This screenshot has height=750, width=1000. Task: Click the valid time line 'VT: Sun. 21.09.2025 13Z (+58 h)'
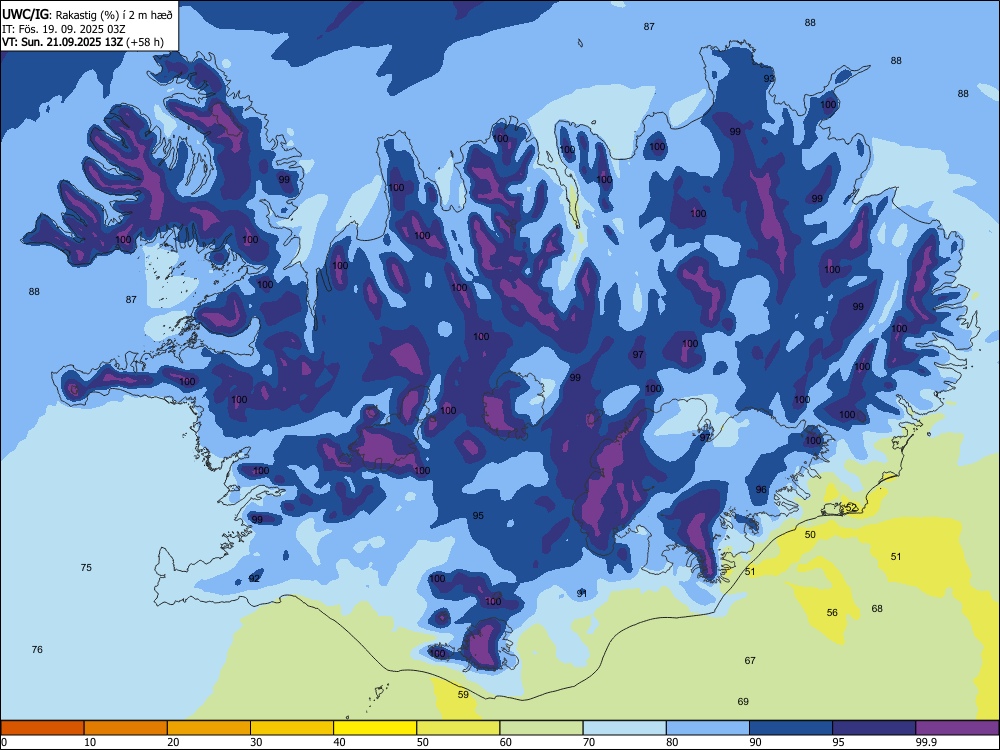[83, 42]
